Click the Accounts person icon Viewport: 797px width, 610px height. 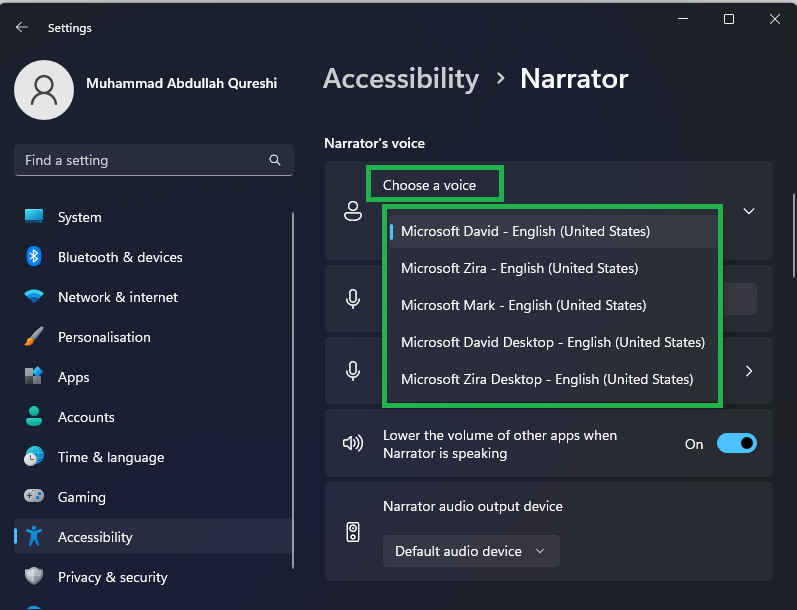[x=34, y=417]
